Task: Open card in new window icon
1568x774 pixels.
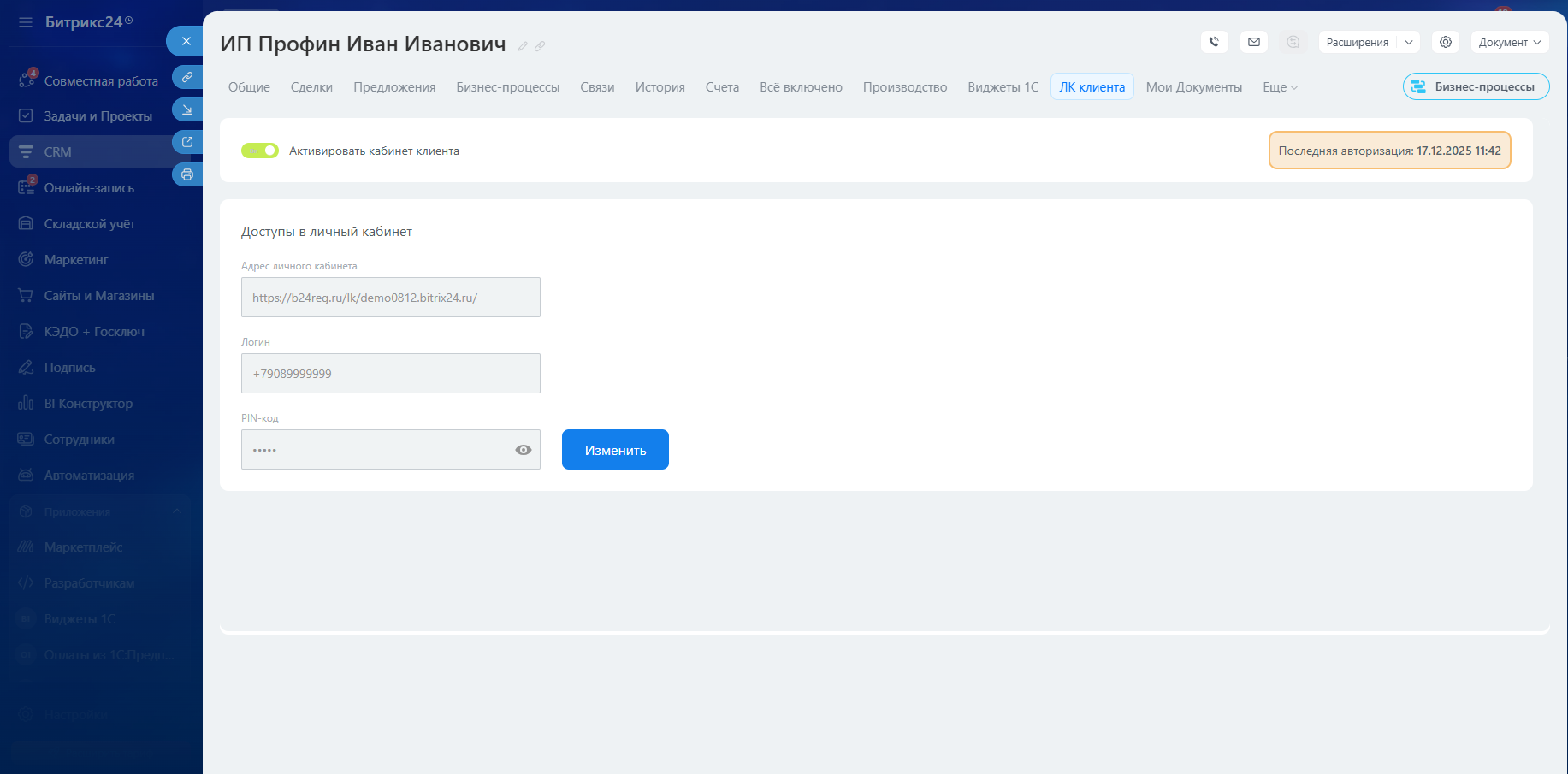Action: pos(187,142)
